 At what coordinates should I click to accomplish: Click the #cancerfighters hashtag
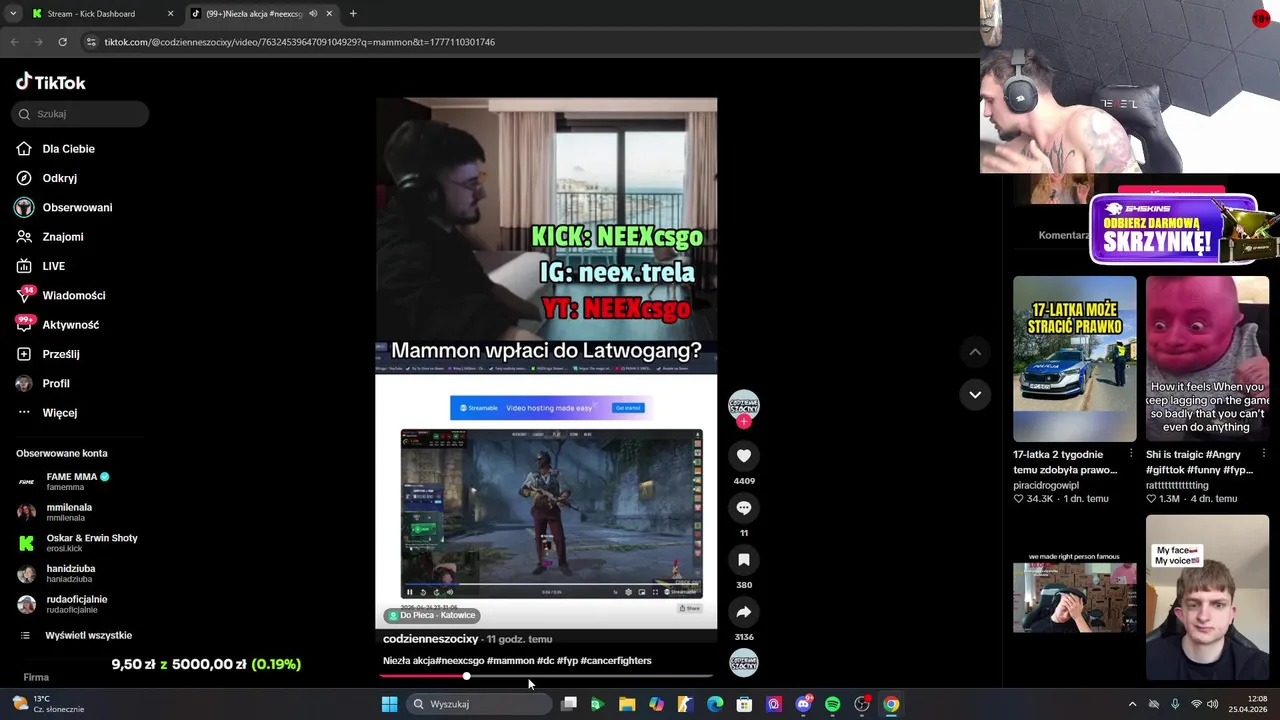coord(616,661)
